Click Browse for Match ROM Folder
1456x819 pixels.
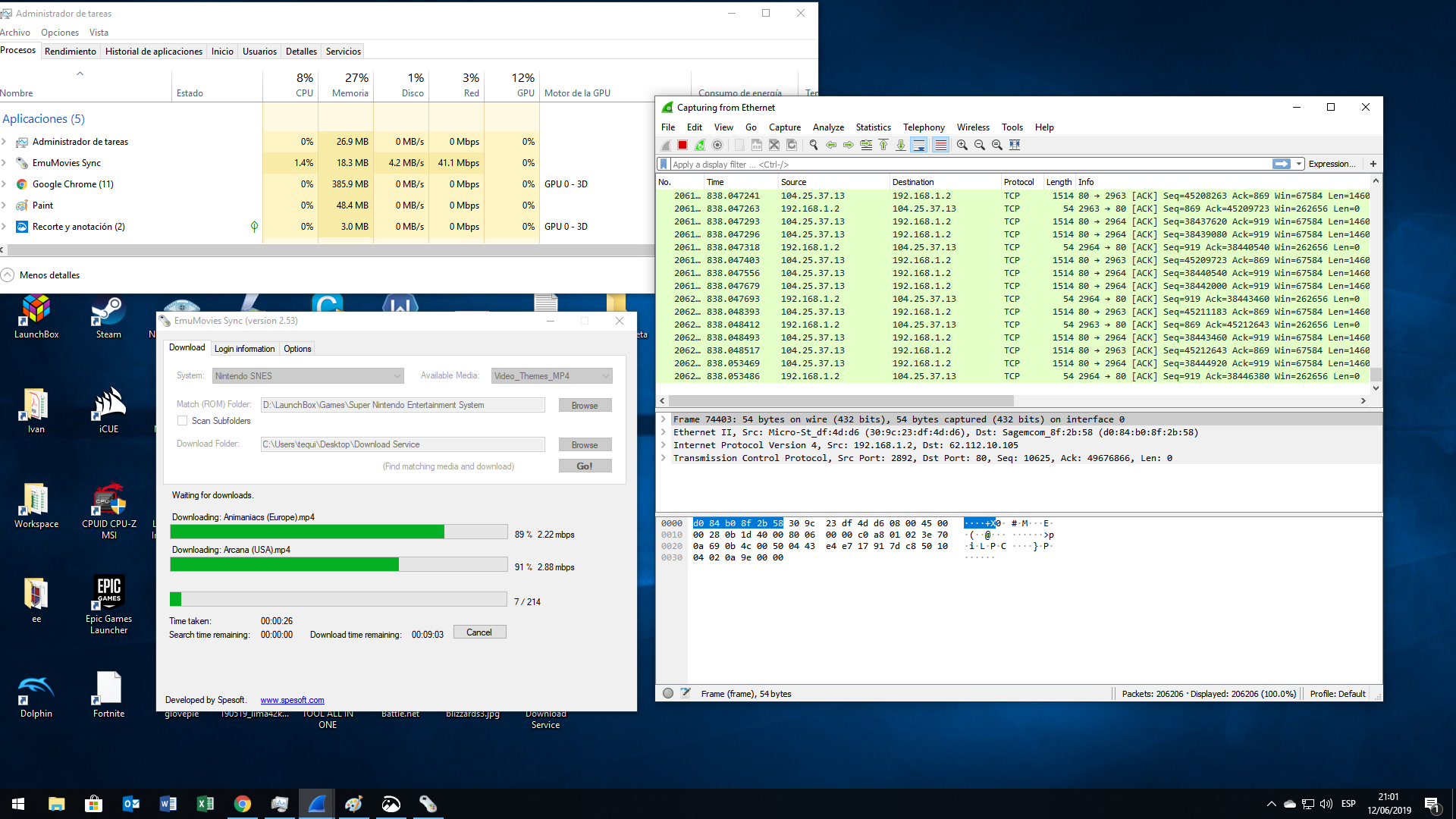(x=585, y=406)
